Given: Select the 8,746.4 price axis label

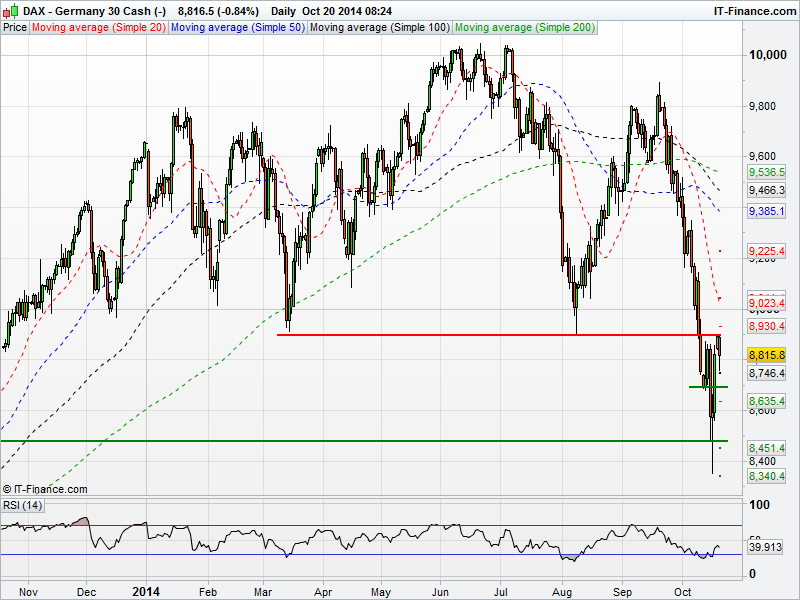Looking at the screenshot, I should tap(766, 373).
